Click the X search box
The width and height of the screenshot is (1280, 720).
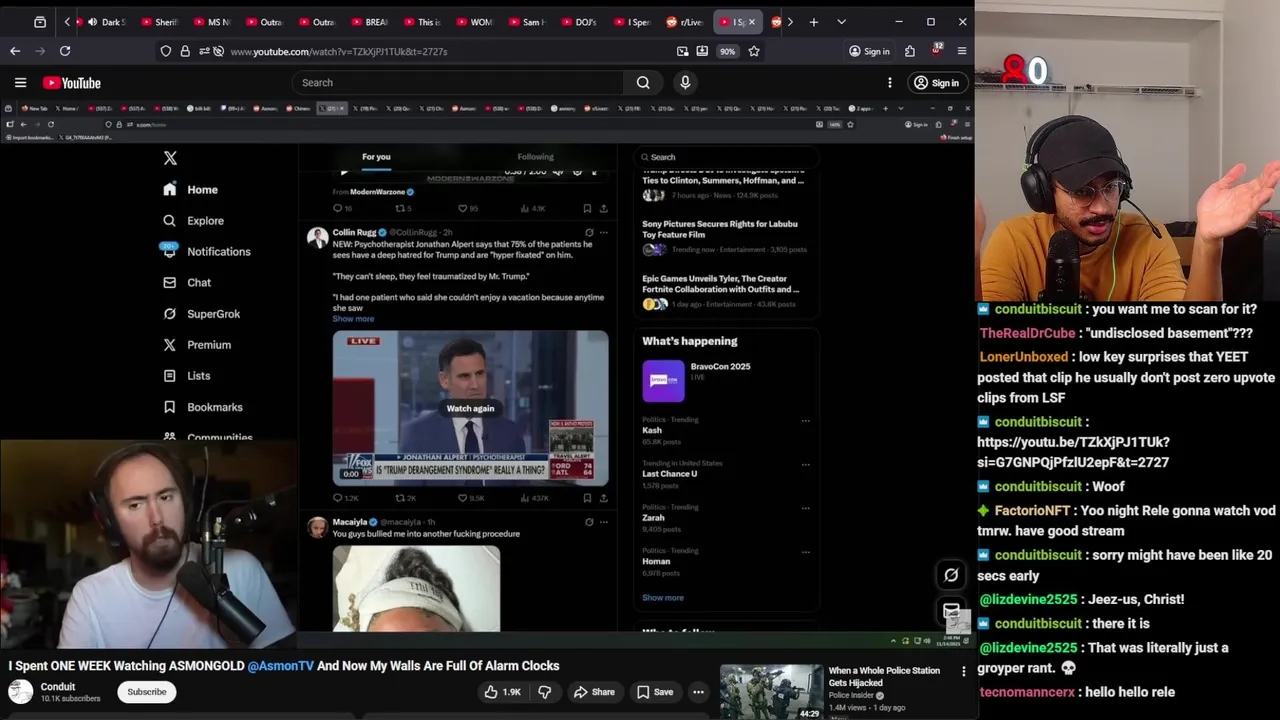click(x=728, y=157)
